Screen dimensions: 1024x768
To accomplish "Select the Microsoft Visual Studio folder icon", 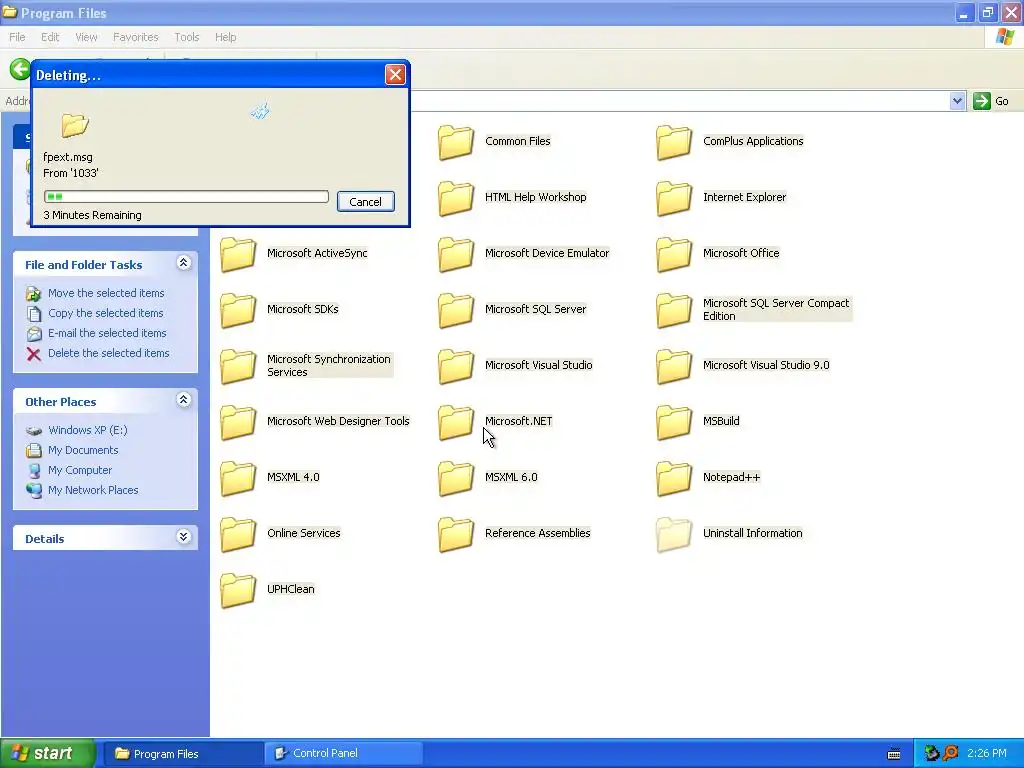I will tap(455, 366).
